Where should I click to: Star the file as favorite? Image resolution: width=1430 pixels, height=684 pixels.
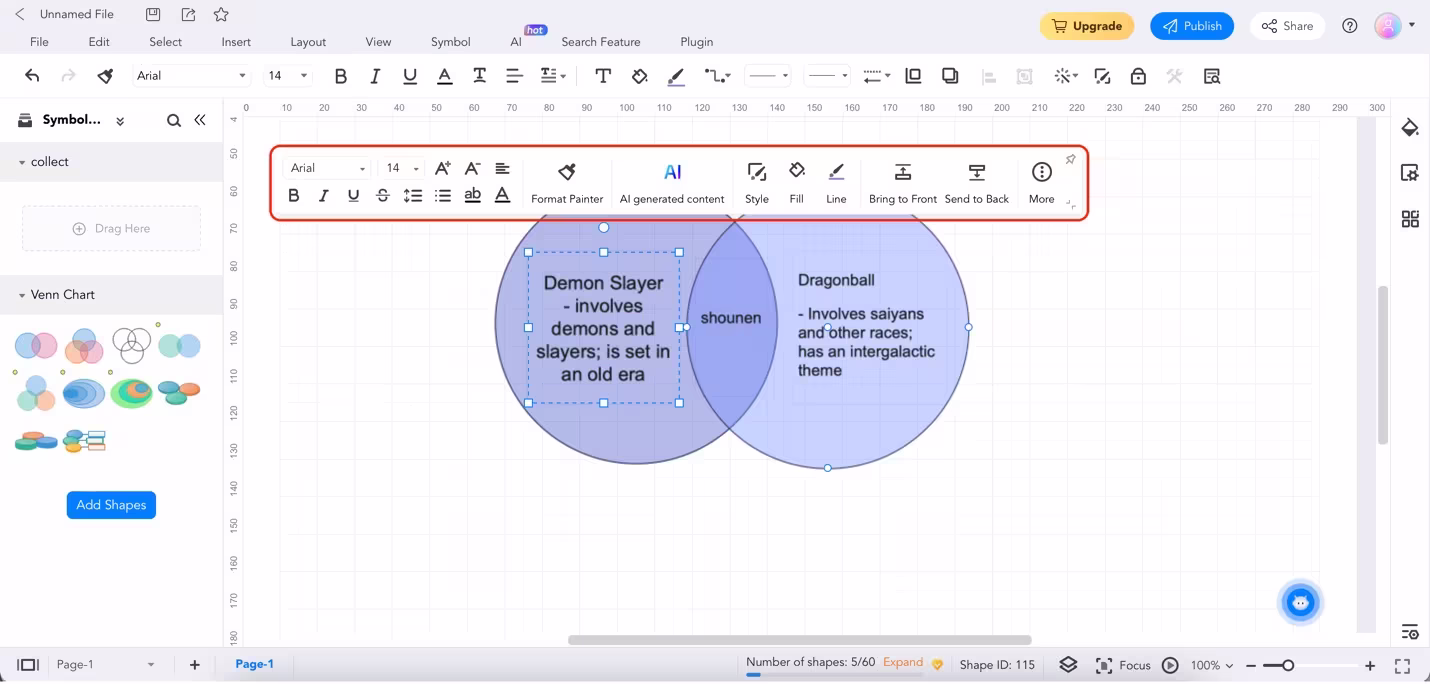(x=221, y=14)
